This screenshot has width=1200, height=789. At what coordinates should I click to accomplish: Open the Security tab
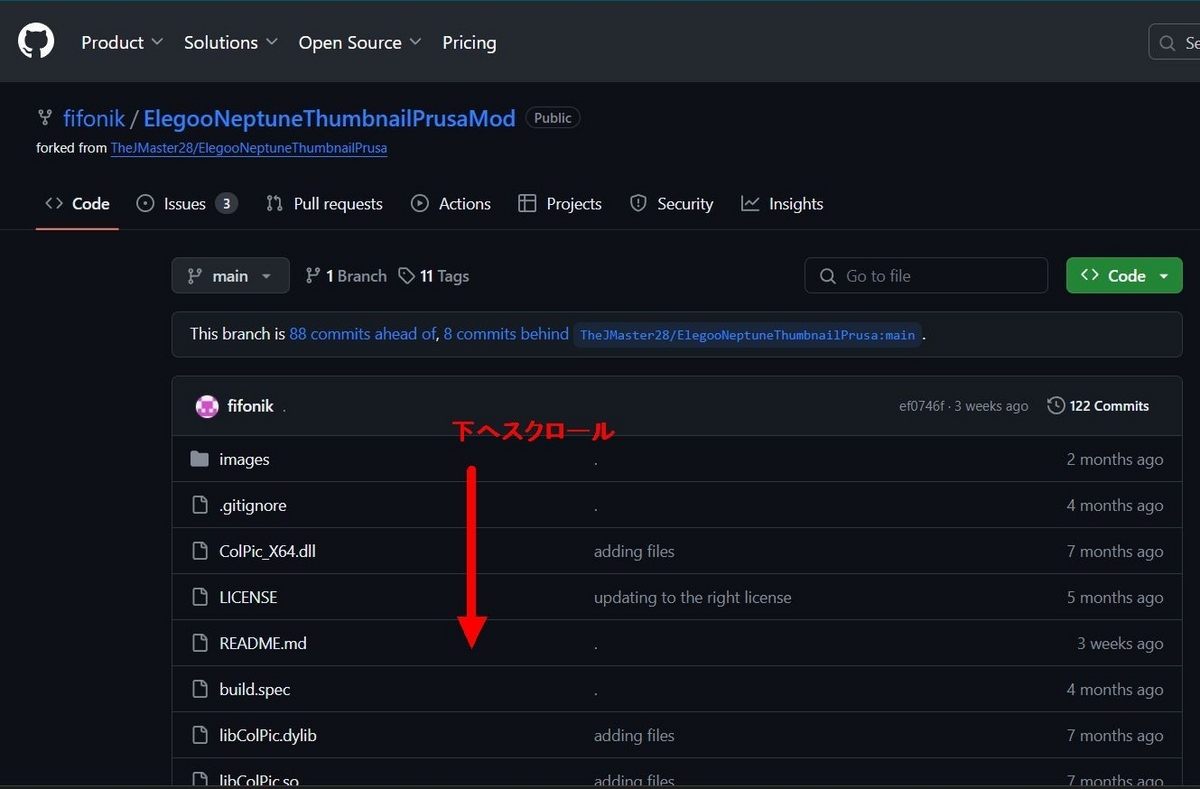coord(671,204)
